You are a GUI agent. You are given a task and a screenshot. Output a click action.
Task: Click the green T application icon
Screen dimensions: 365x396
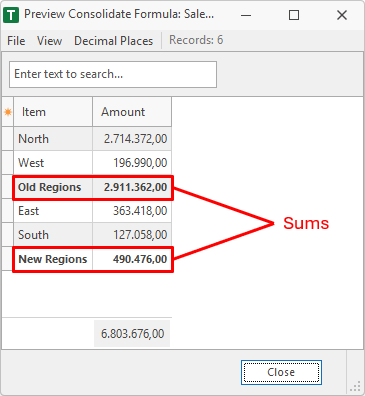(x=11, y=15)
